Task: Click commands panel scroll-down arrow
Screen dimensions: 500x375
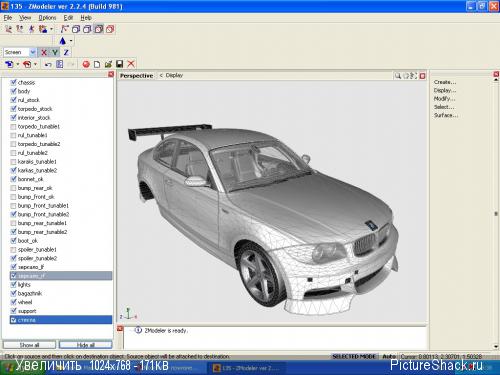Action: coord(496,347)
